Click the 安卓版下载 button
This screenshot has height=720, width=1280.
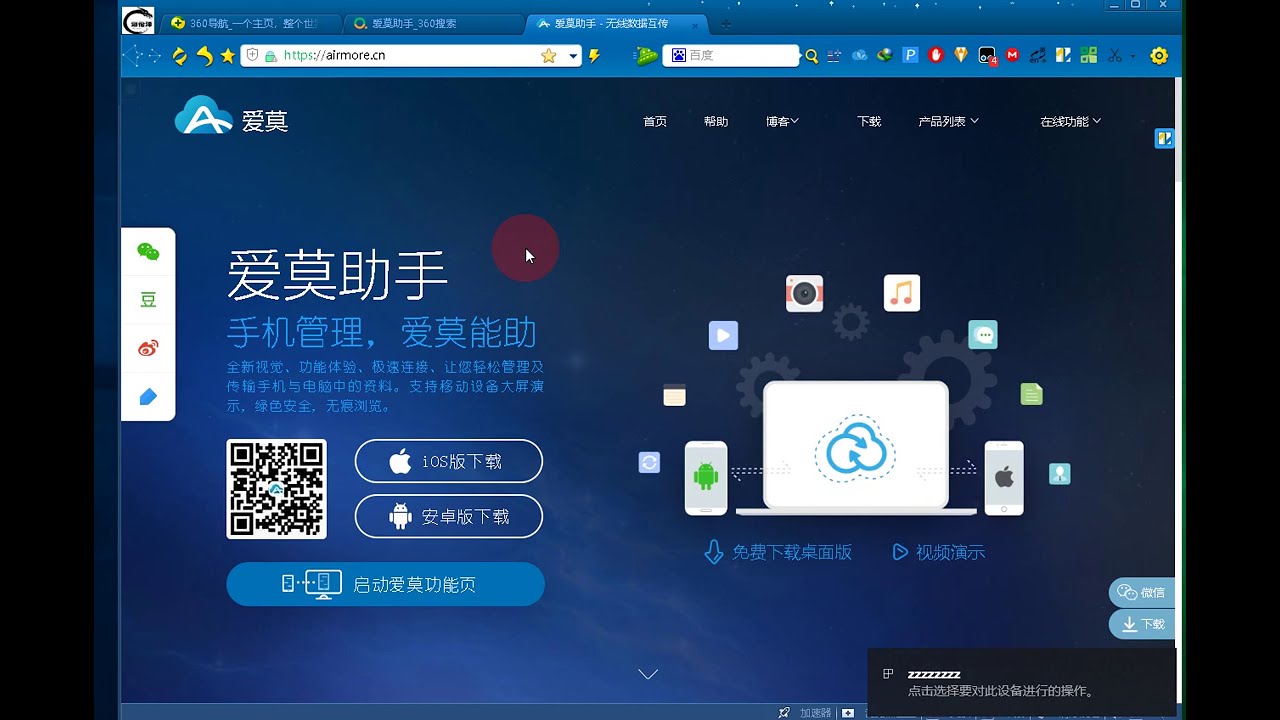pos(449,516)
